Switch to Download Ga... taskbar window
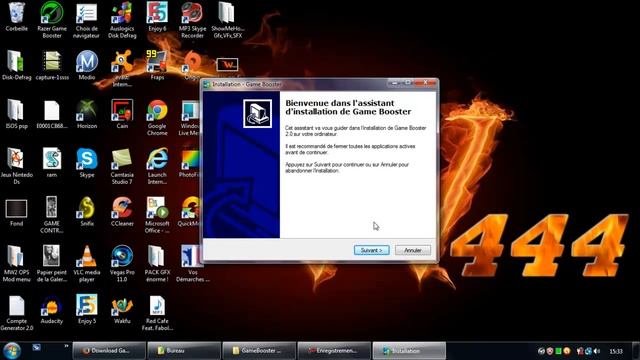The height and width of the screenshot is (360, 640). tap(109, 351)
